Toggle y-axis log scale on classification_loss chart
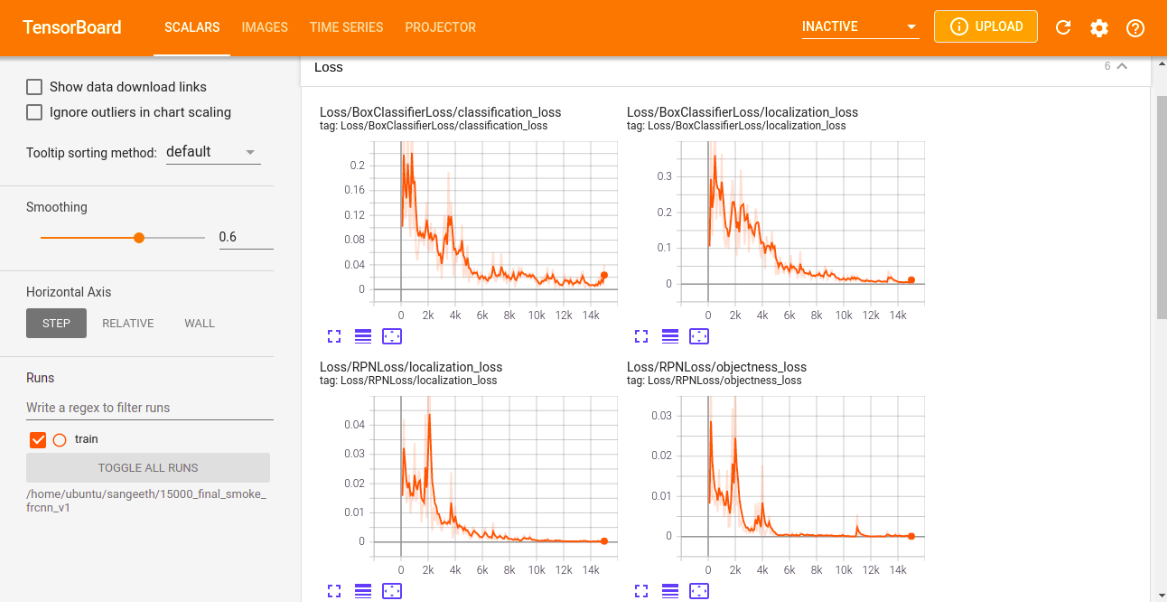The image size is (1167, 602). (363, 336)
